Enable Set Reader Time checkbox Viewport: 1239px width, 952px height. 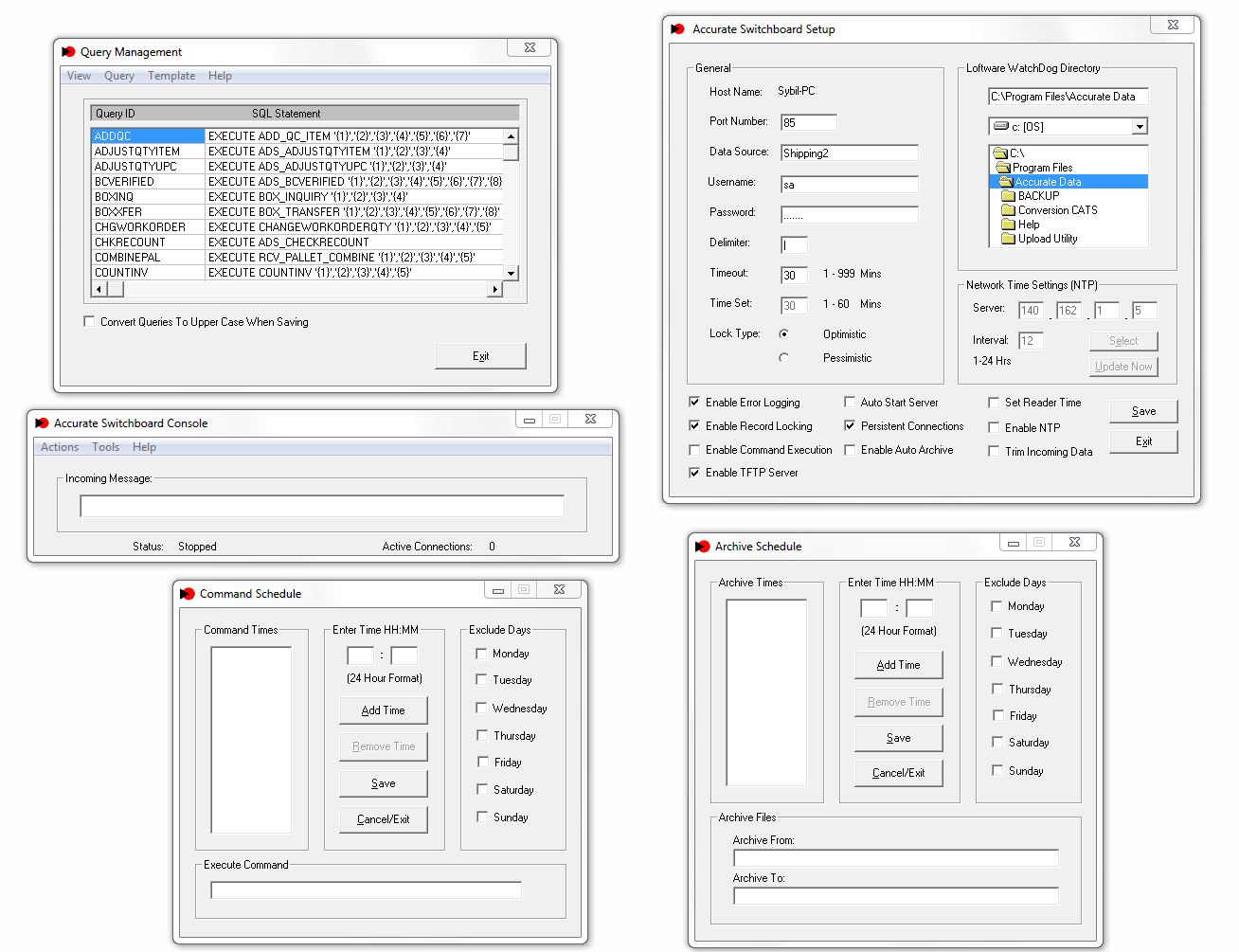(x=994, y=402)
